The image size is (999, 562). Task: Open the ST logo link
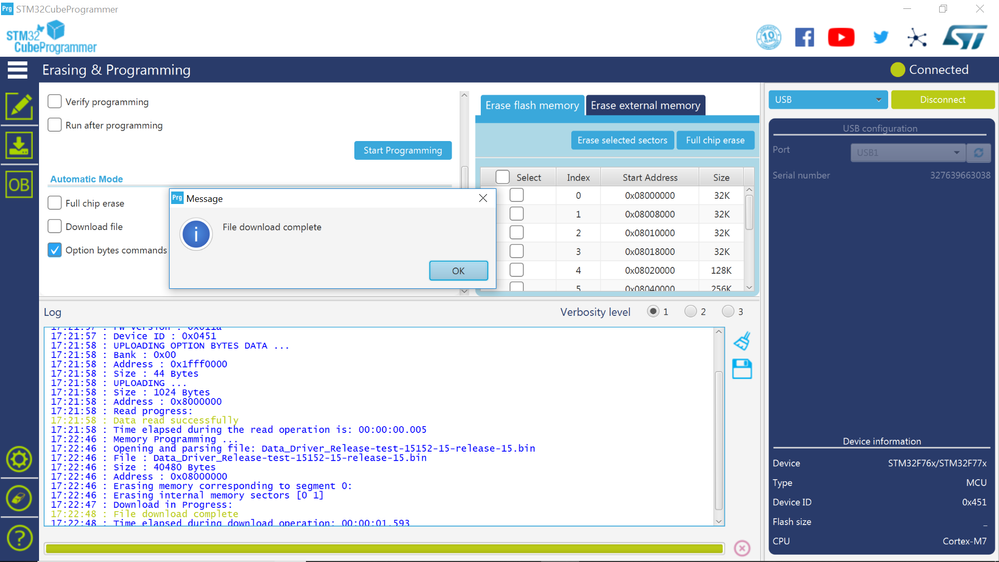point(965,38)
